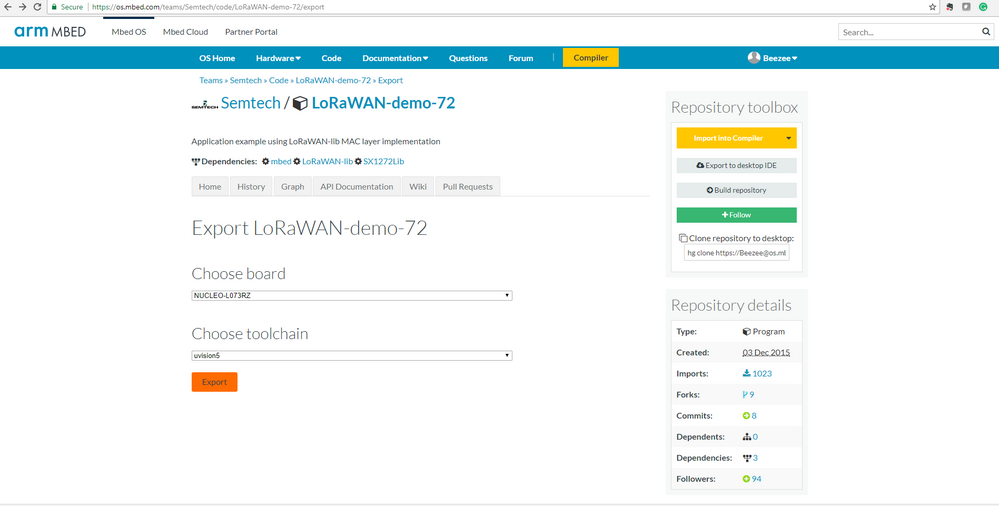This screenshot has height=506, width=999.
Task: Switch to the Home repository tab
Action: (x=210, y=187)
